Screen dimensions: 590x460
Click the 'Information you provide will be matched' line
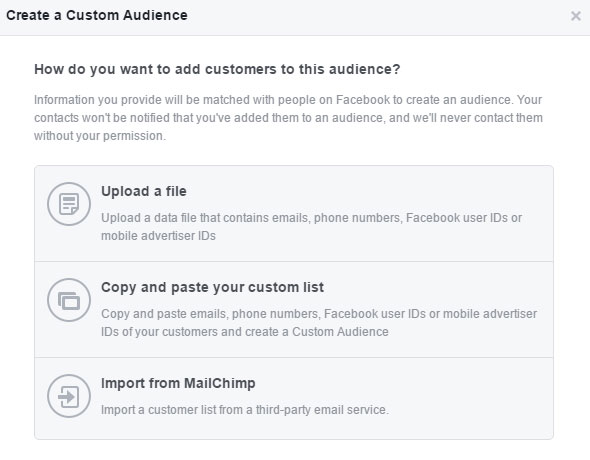coord(288,100)
